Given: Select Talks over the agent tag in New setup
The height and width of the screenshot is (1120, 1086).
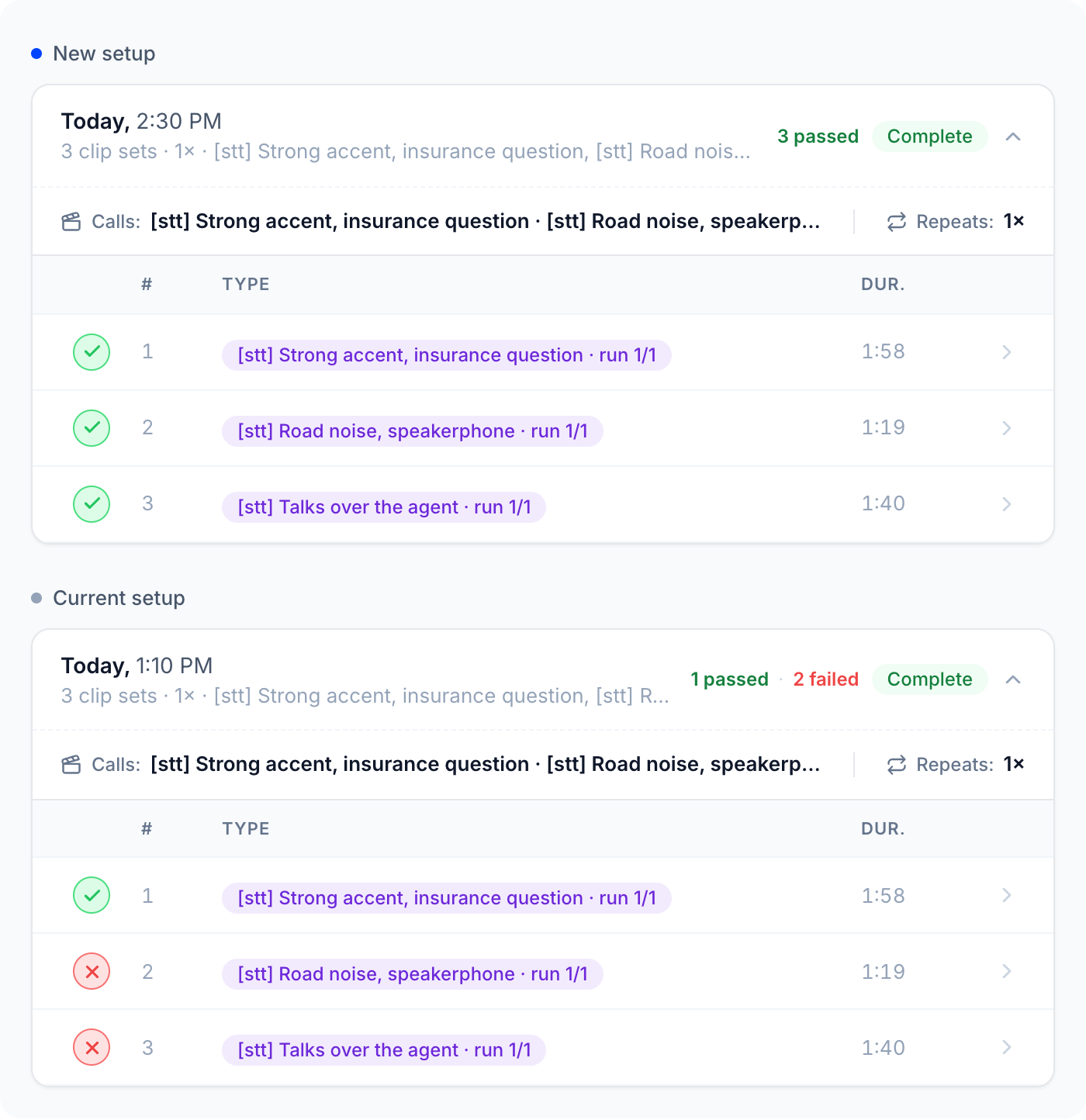Looking at the screenshot, I should 384,507.
